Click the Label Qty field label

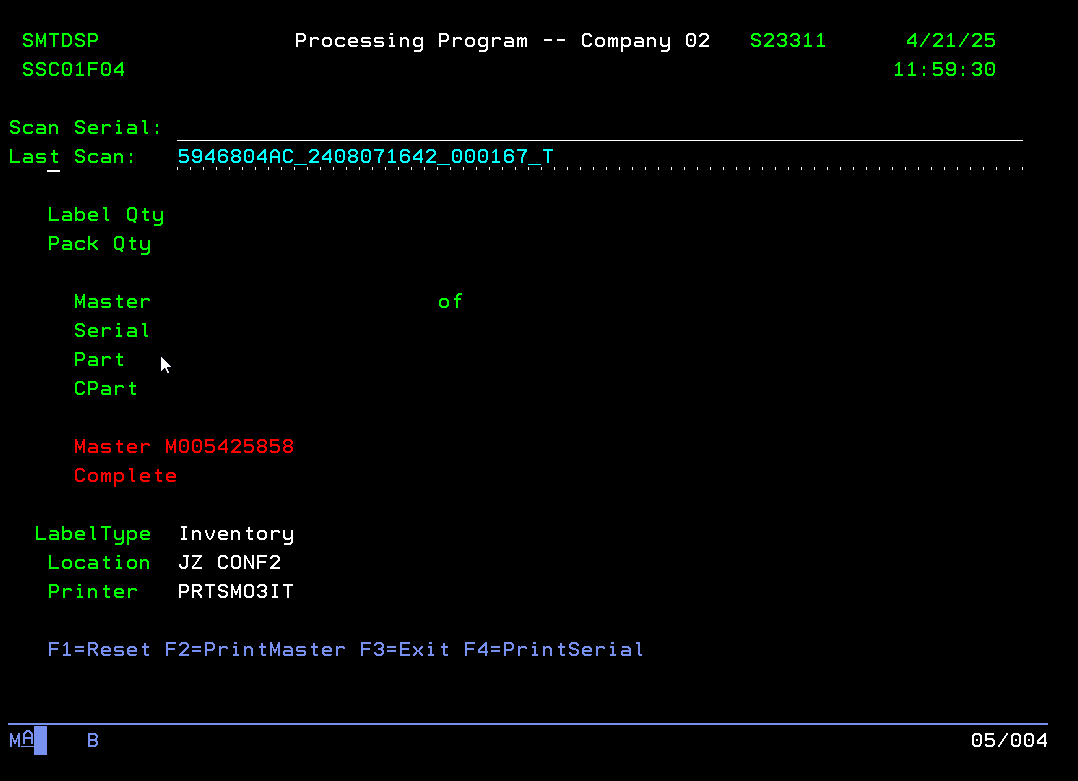click(106, 215)
